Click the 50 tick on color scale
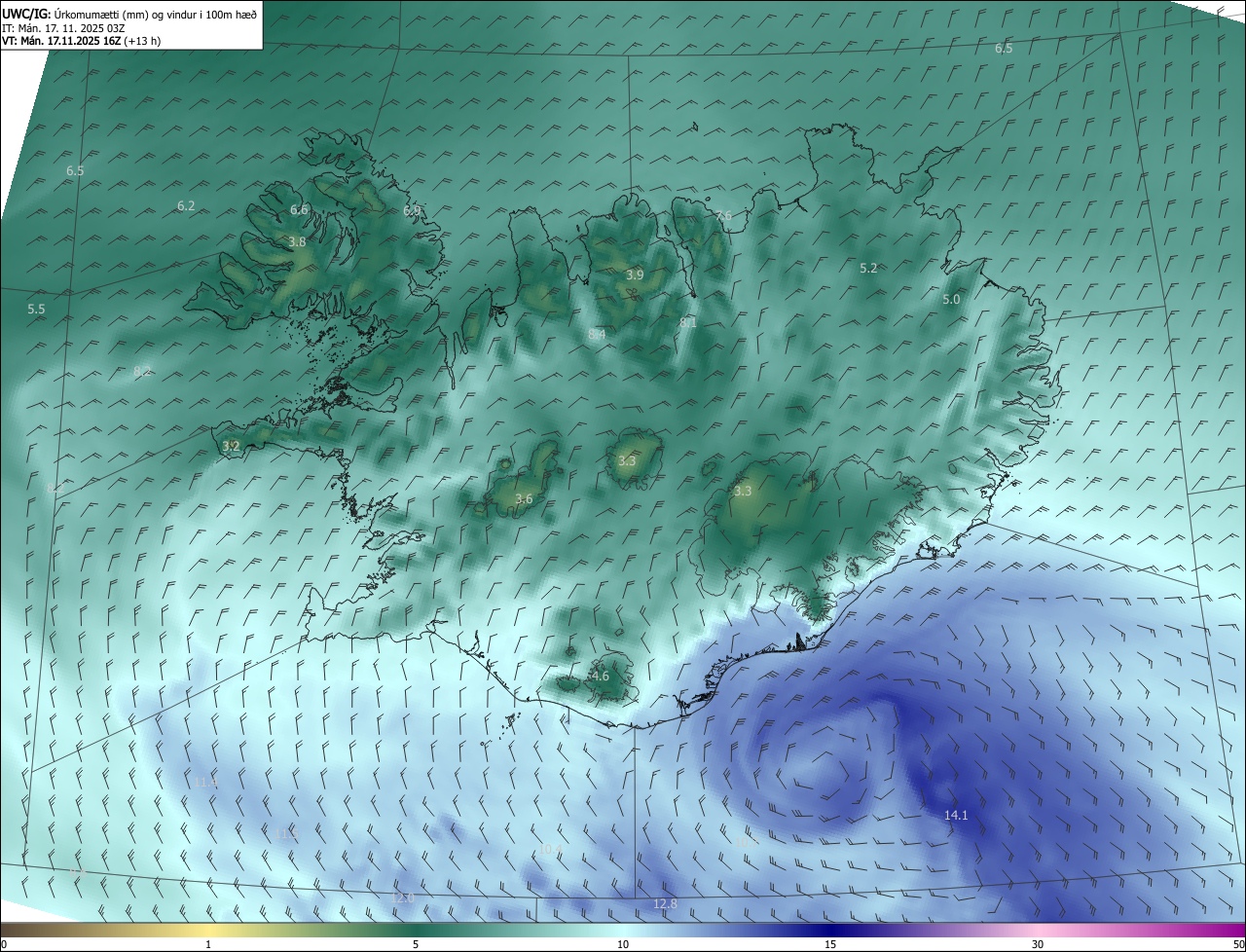Viewport: 1246px width, 952px height. click(1238, 944)
